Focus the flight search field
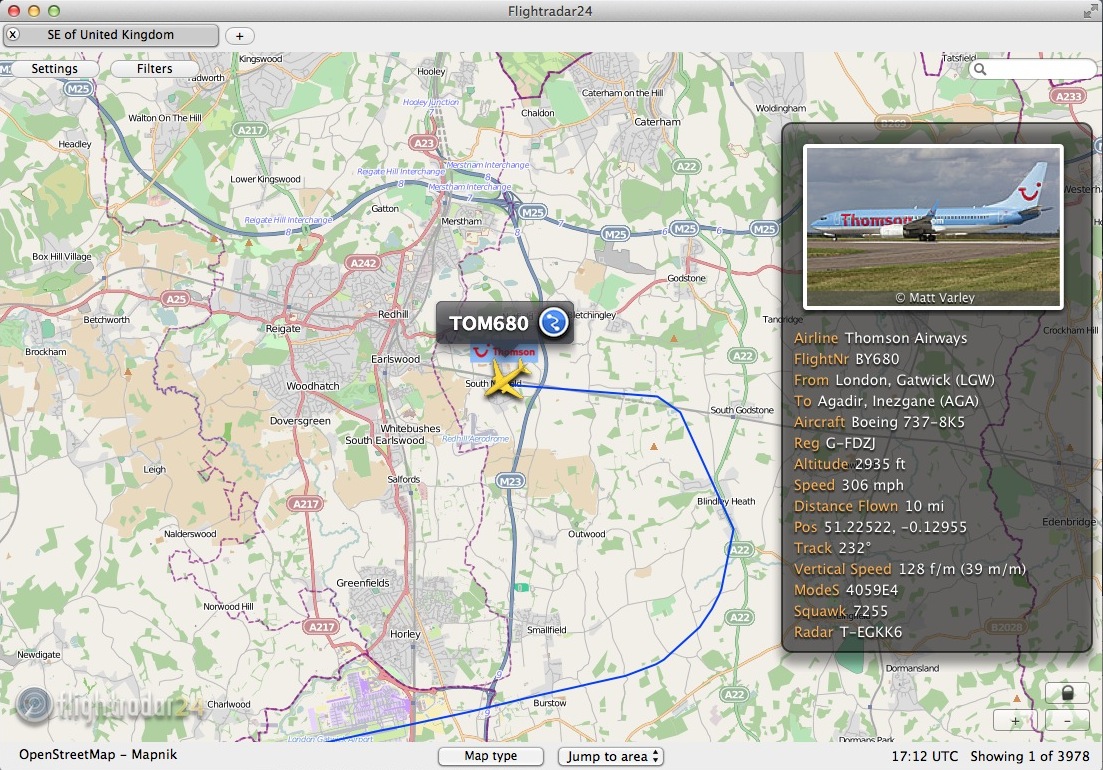The height and width of the screenshot is (770, 1103). 1033,69
